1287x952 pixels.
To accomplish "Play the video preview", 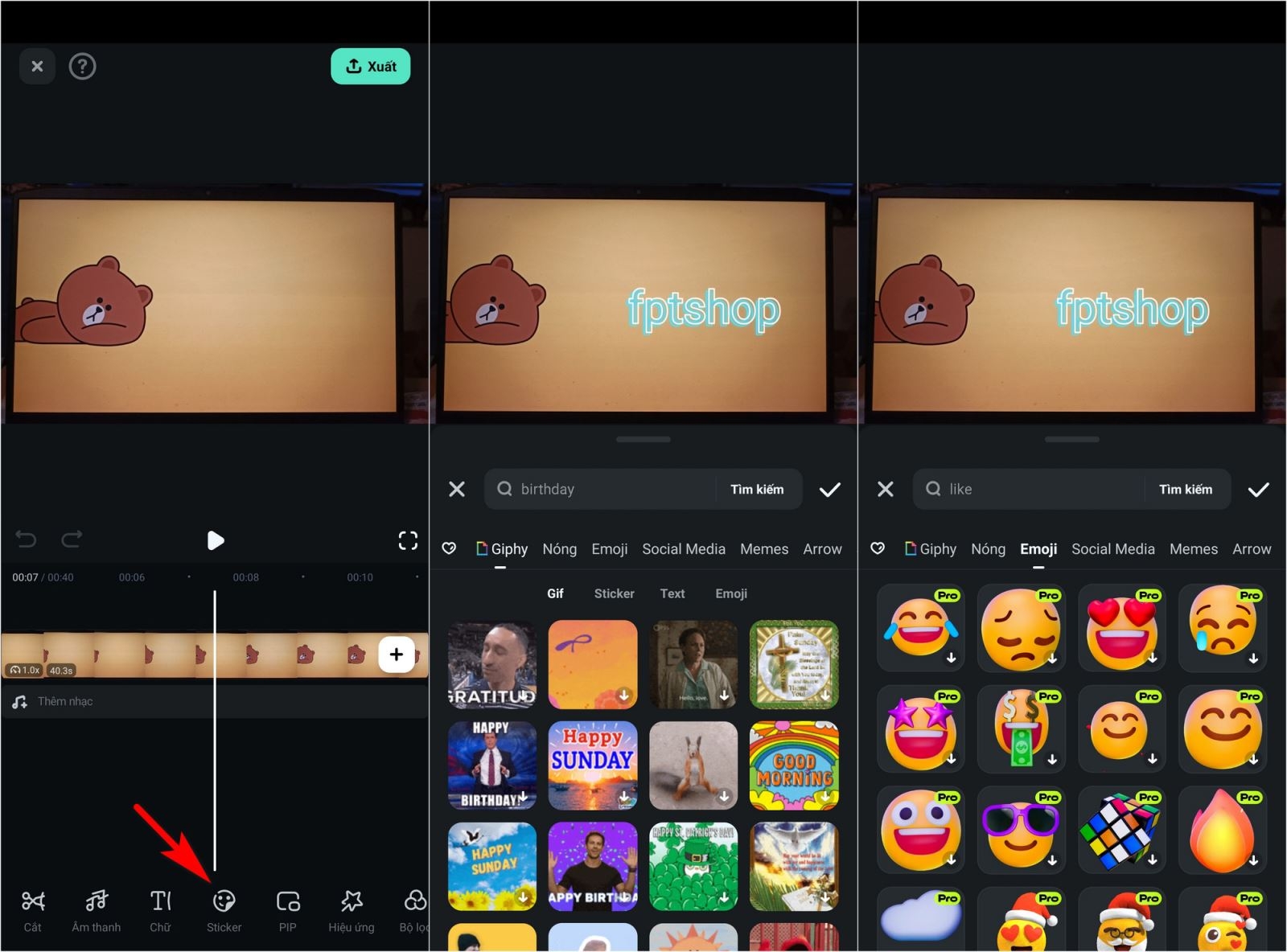I will click(x=215, y=540).
